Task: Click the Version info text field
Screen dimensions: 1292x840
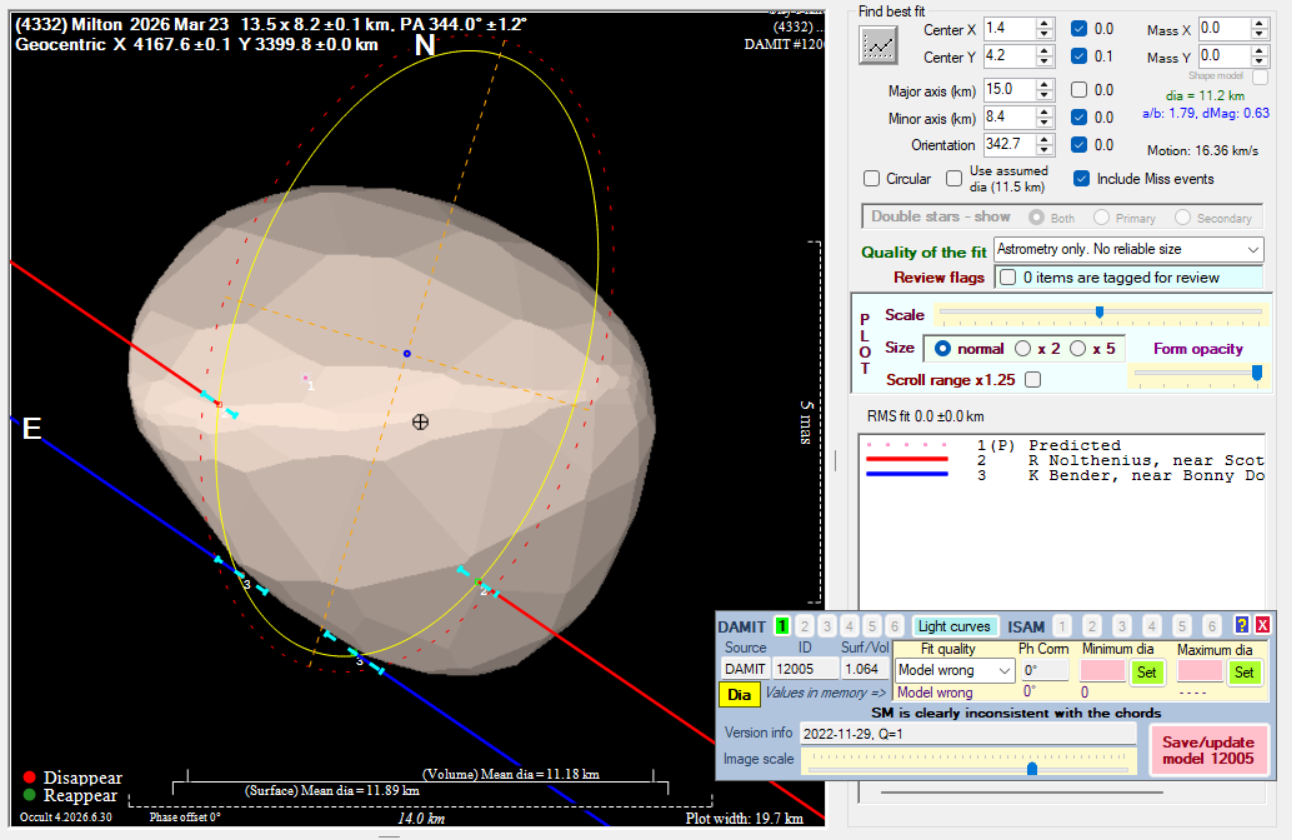Action: click(968, 733)
